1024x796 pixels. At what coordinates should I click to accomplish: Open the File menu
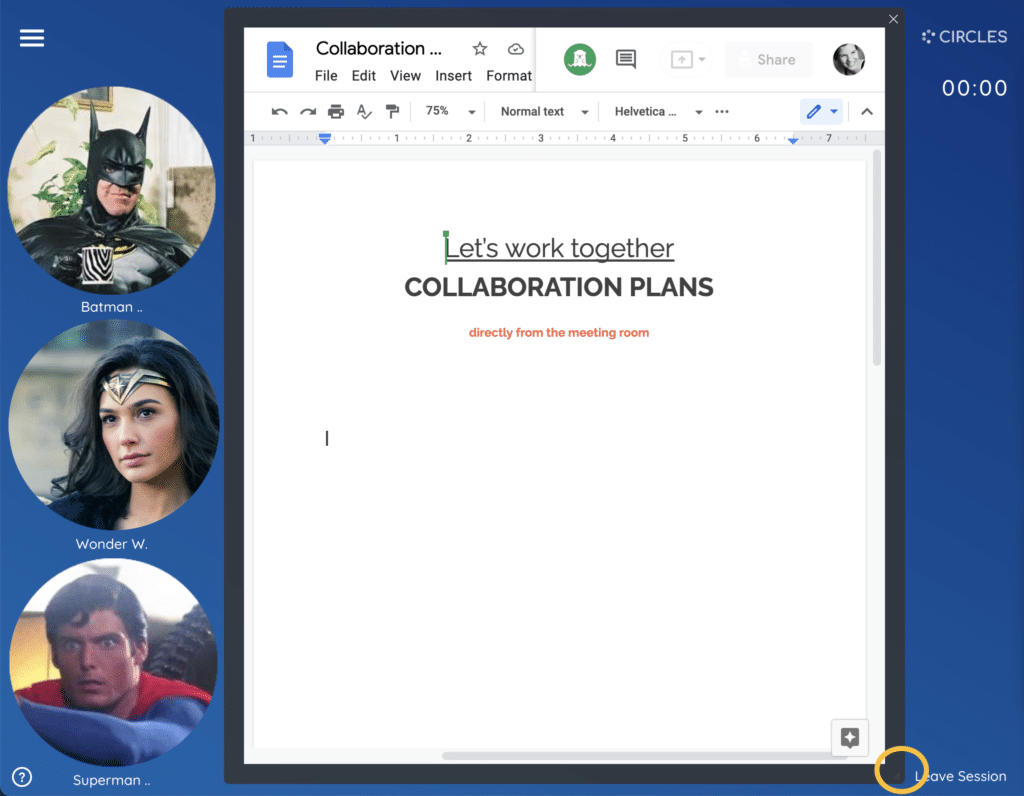(326, 76)
